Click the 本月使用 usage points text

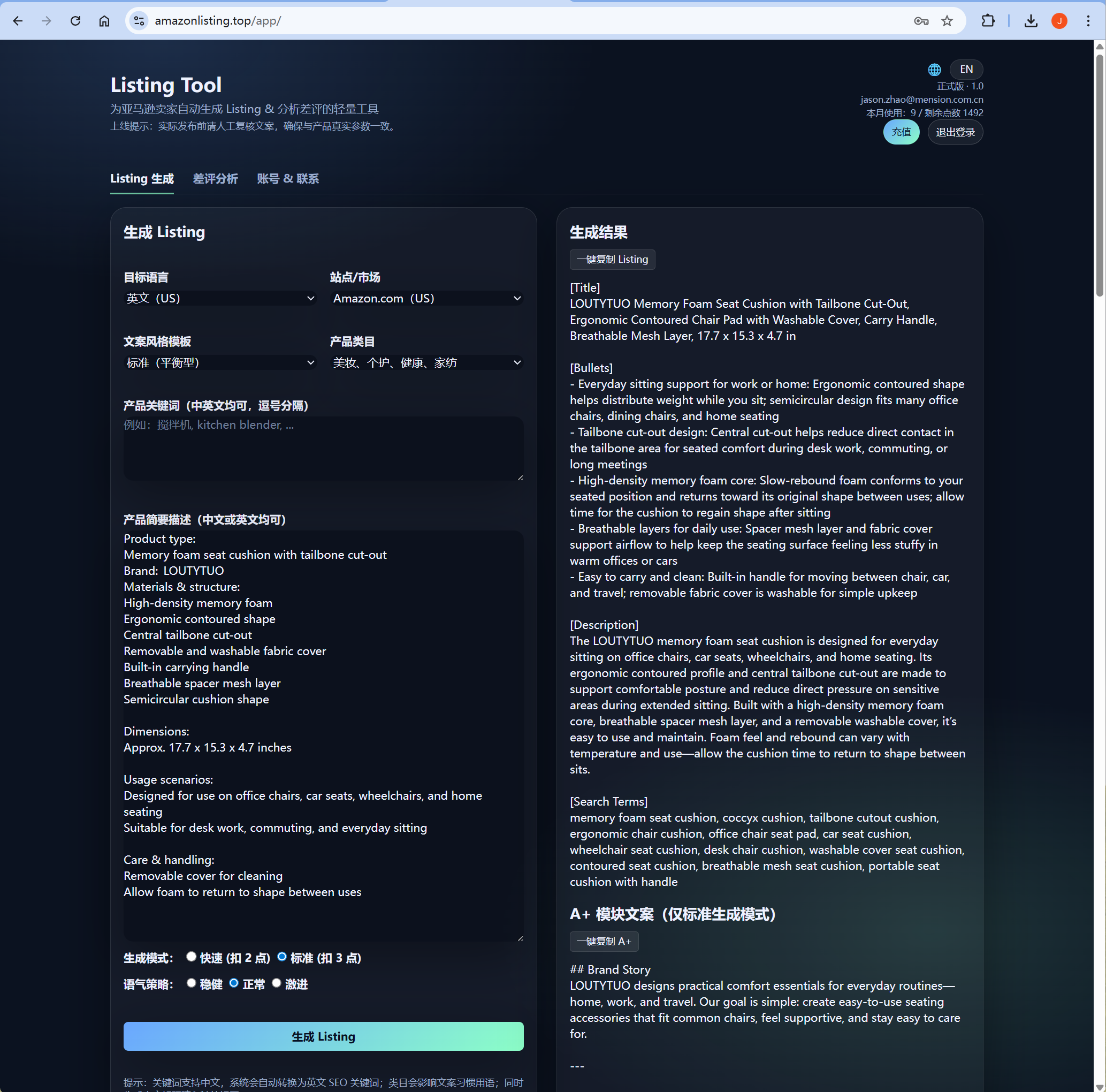coord(925,113)
